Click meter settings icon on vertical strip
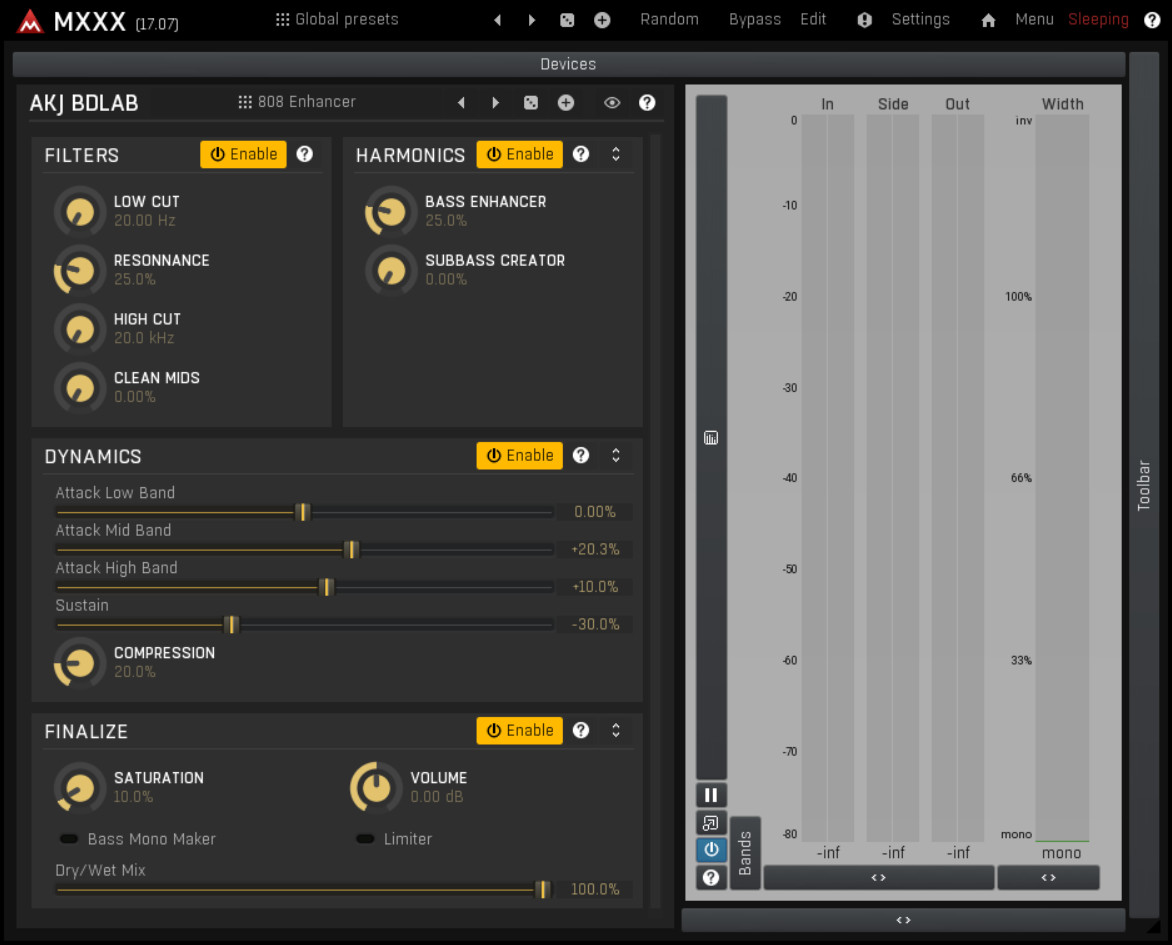 coord(711,438)
